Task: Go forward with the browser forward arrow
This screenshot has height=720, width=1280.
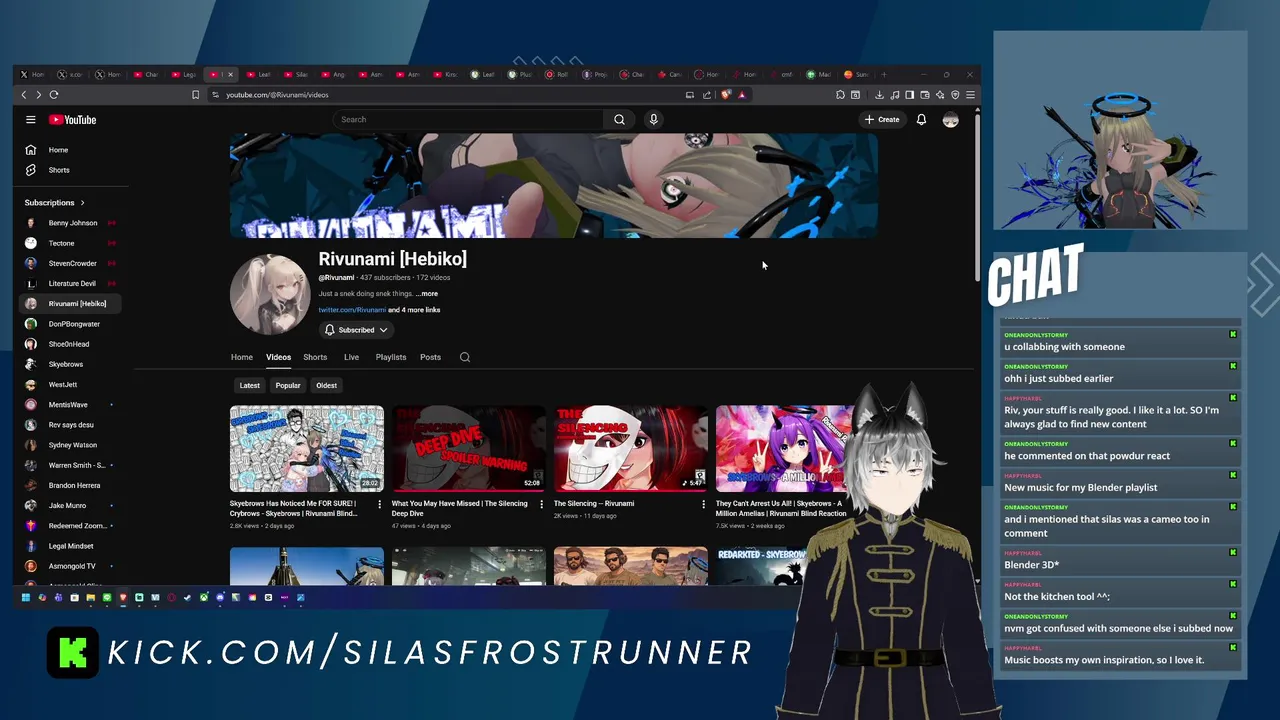Action: [38, 95]
